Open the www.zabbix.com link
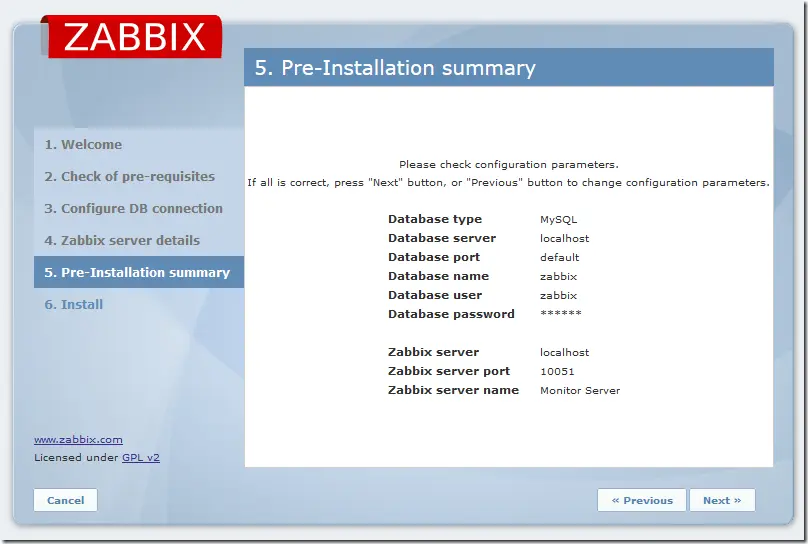The image size is (808, 544). [78, 439]
